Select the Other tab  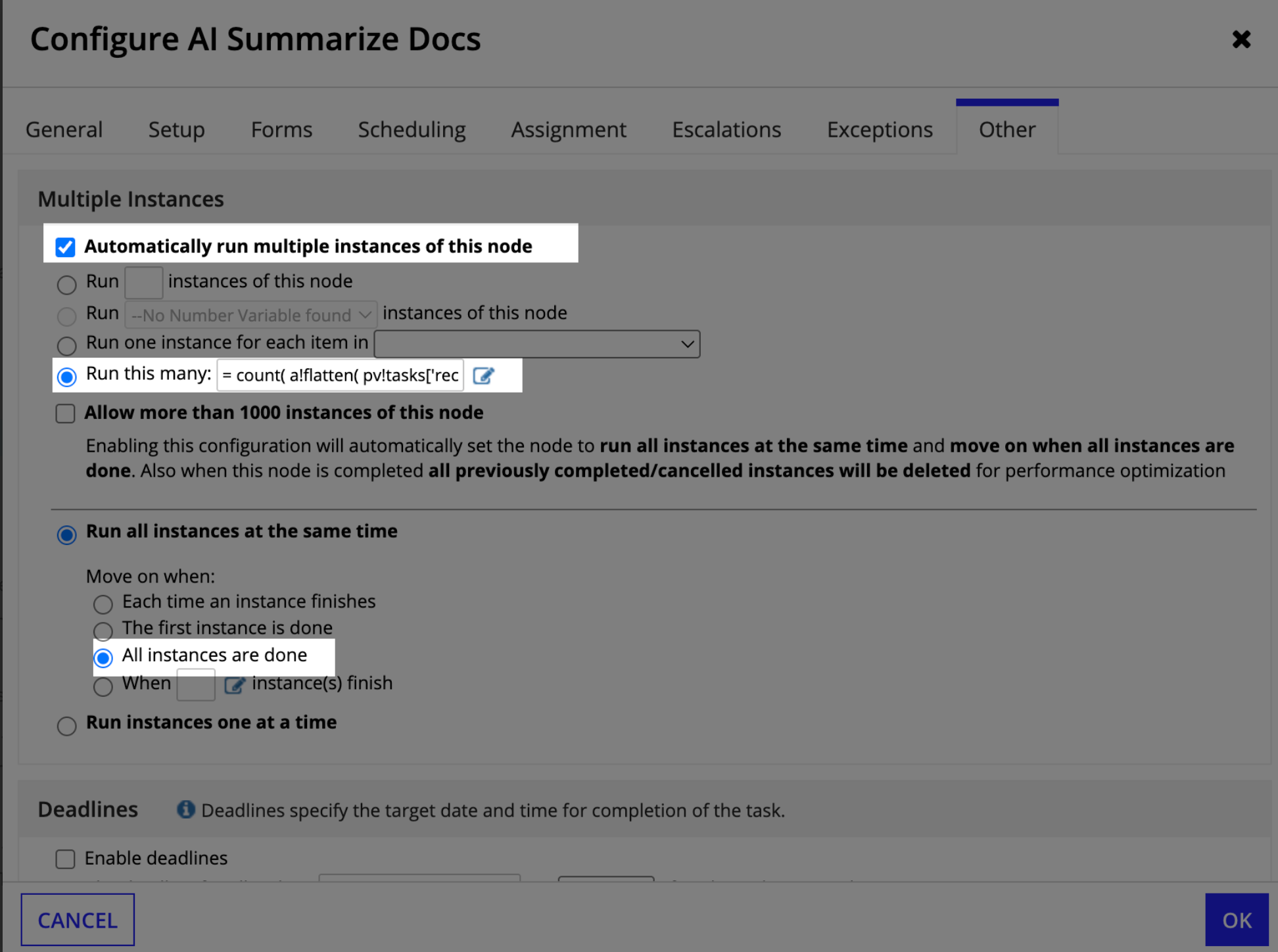[x=1007, y=130]
